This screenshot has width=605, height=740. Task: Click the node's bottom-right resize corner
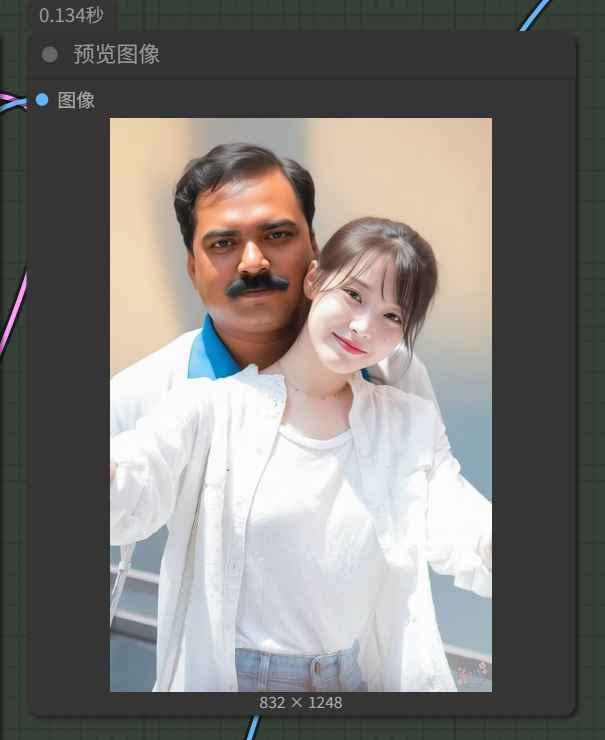pos(573,711)
